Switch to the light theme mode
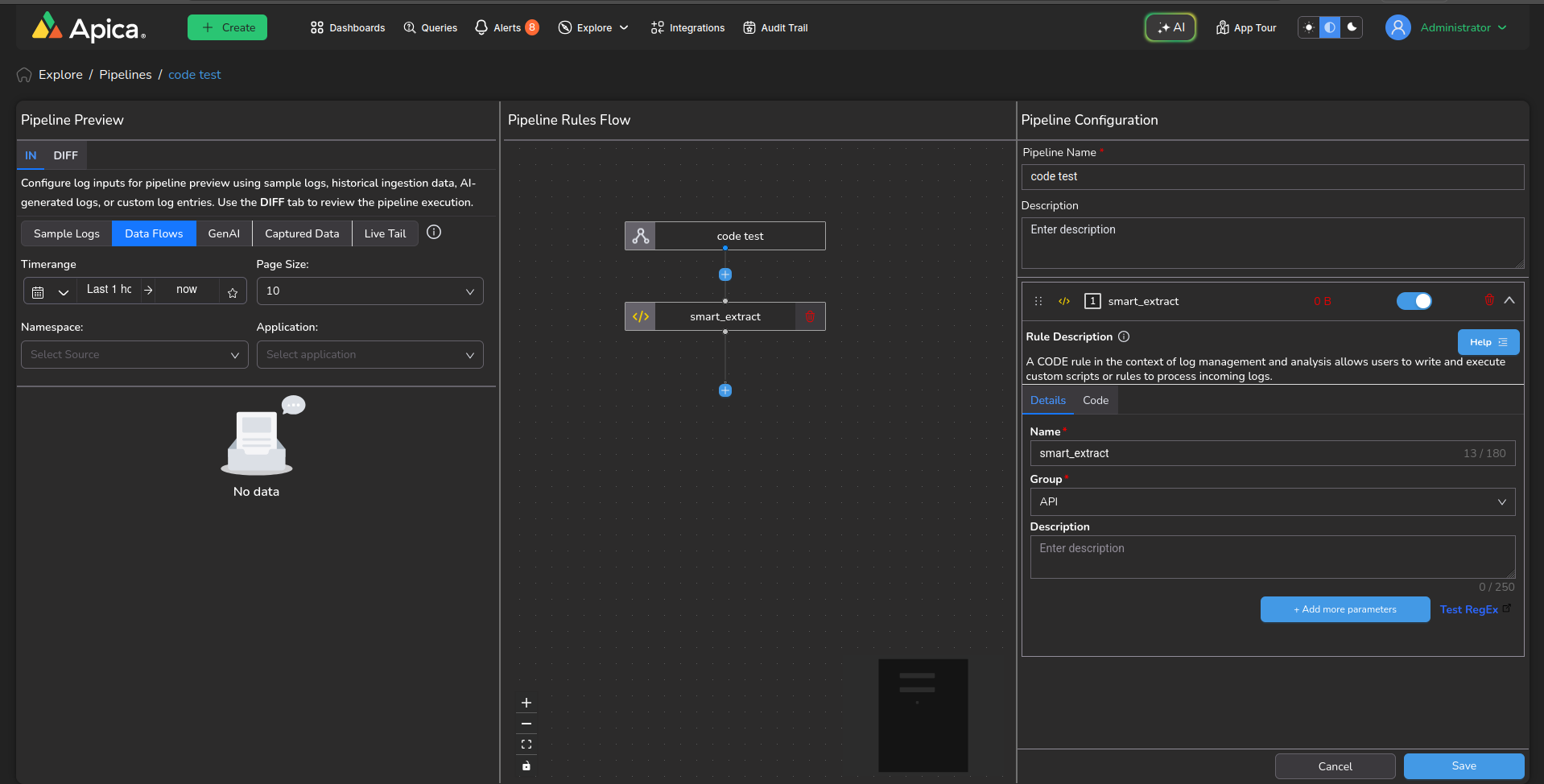Screen dimensions: 1544x784 tap(1309, 27)
